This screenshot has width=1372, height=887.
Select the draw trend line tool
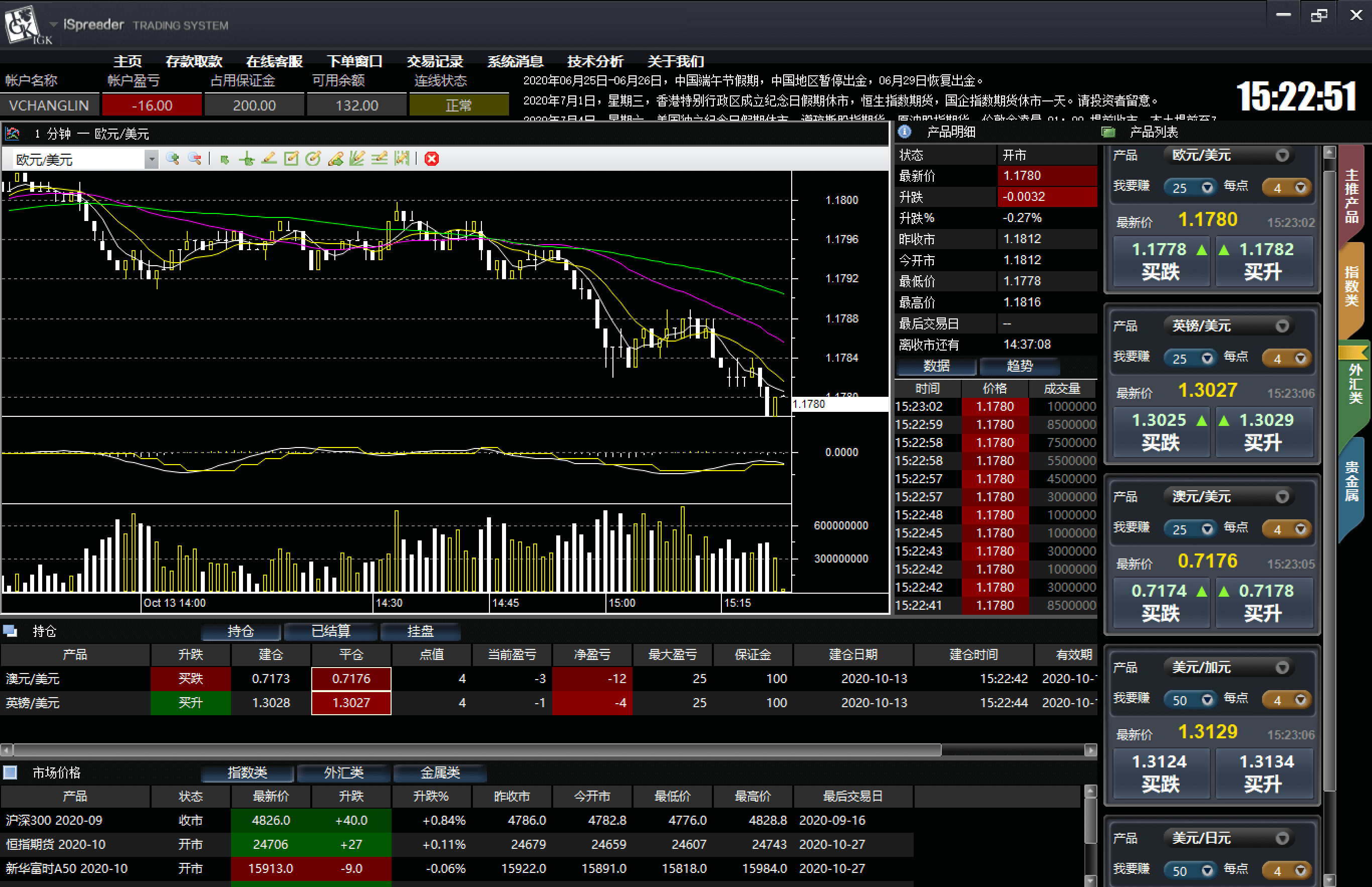click(269, 158)
